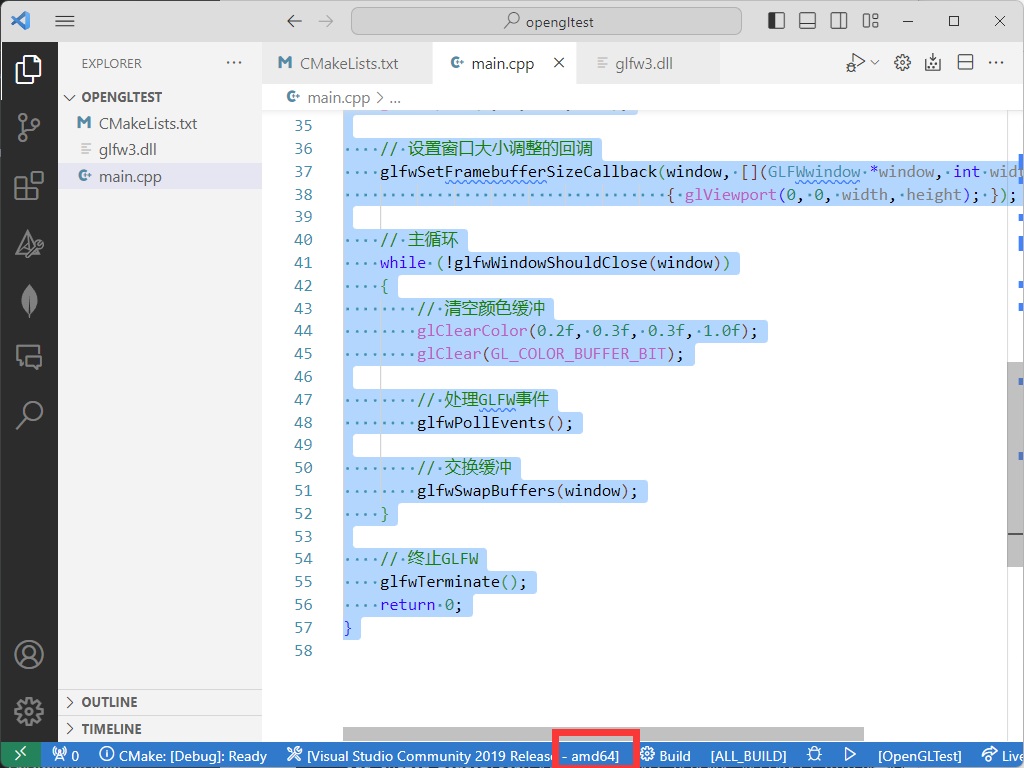Toggle the Primary Side Bar visibility
1024x768 pixels.
click(777, 21)
